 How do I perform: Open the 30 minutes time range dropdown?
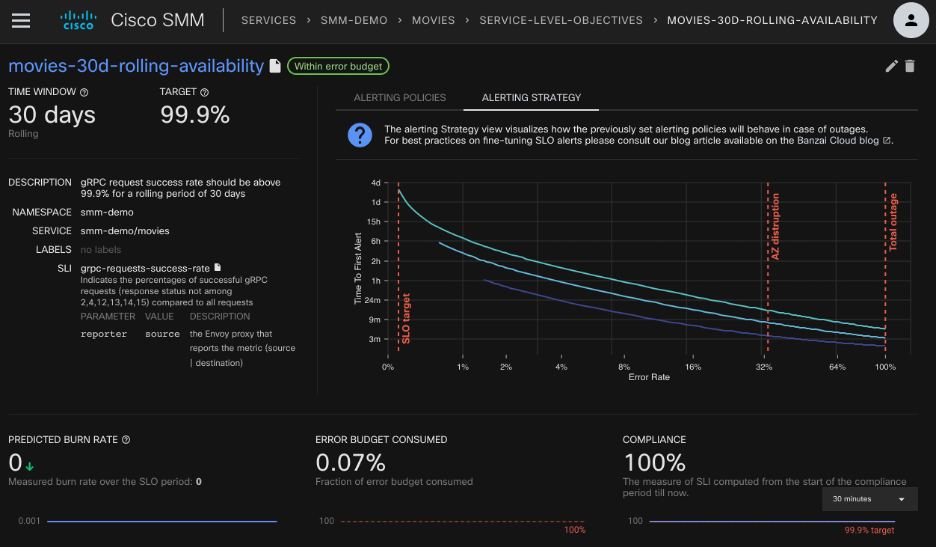868,498
